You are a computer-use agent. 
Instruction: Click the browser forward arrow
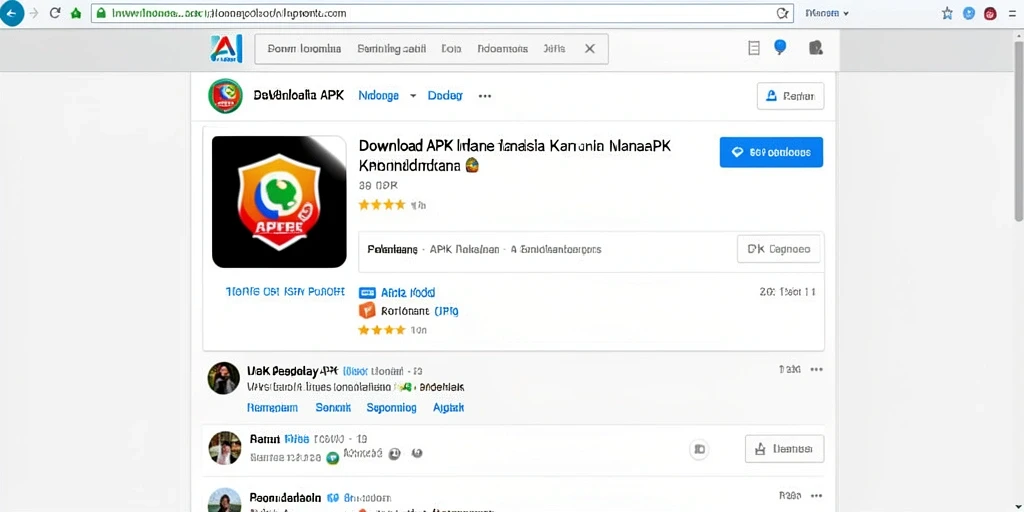pyautogui.click(x=34, y=13)
